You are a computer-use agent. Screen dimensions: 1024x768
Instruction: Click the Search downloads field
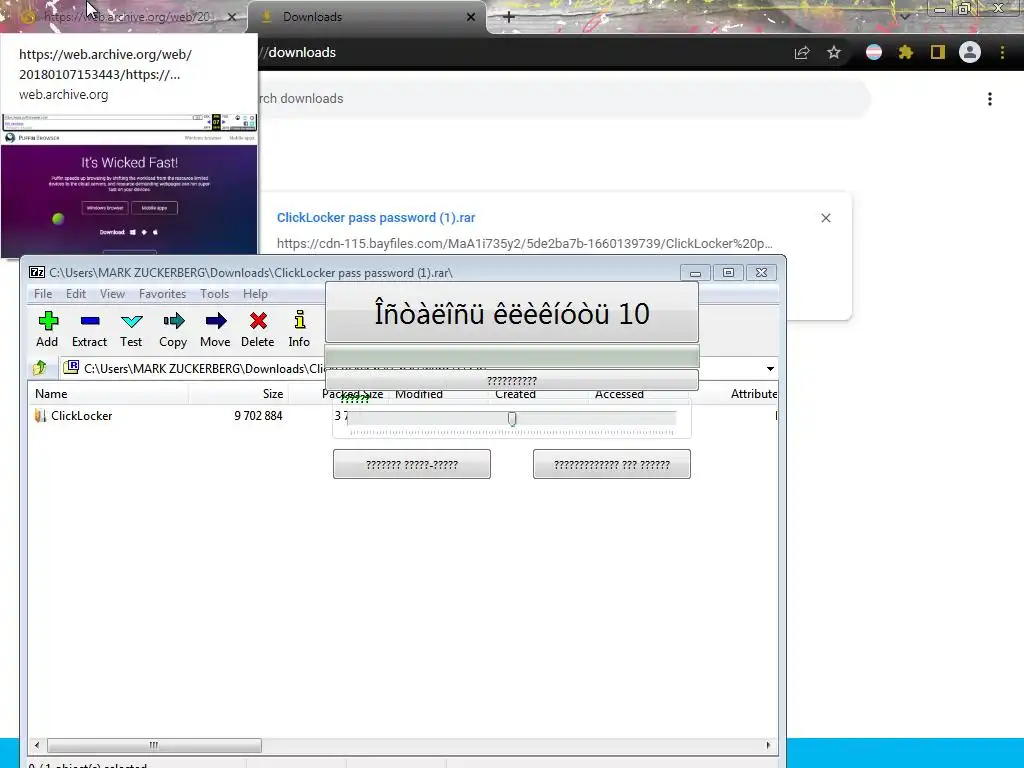[x=562, y=99]
